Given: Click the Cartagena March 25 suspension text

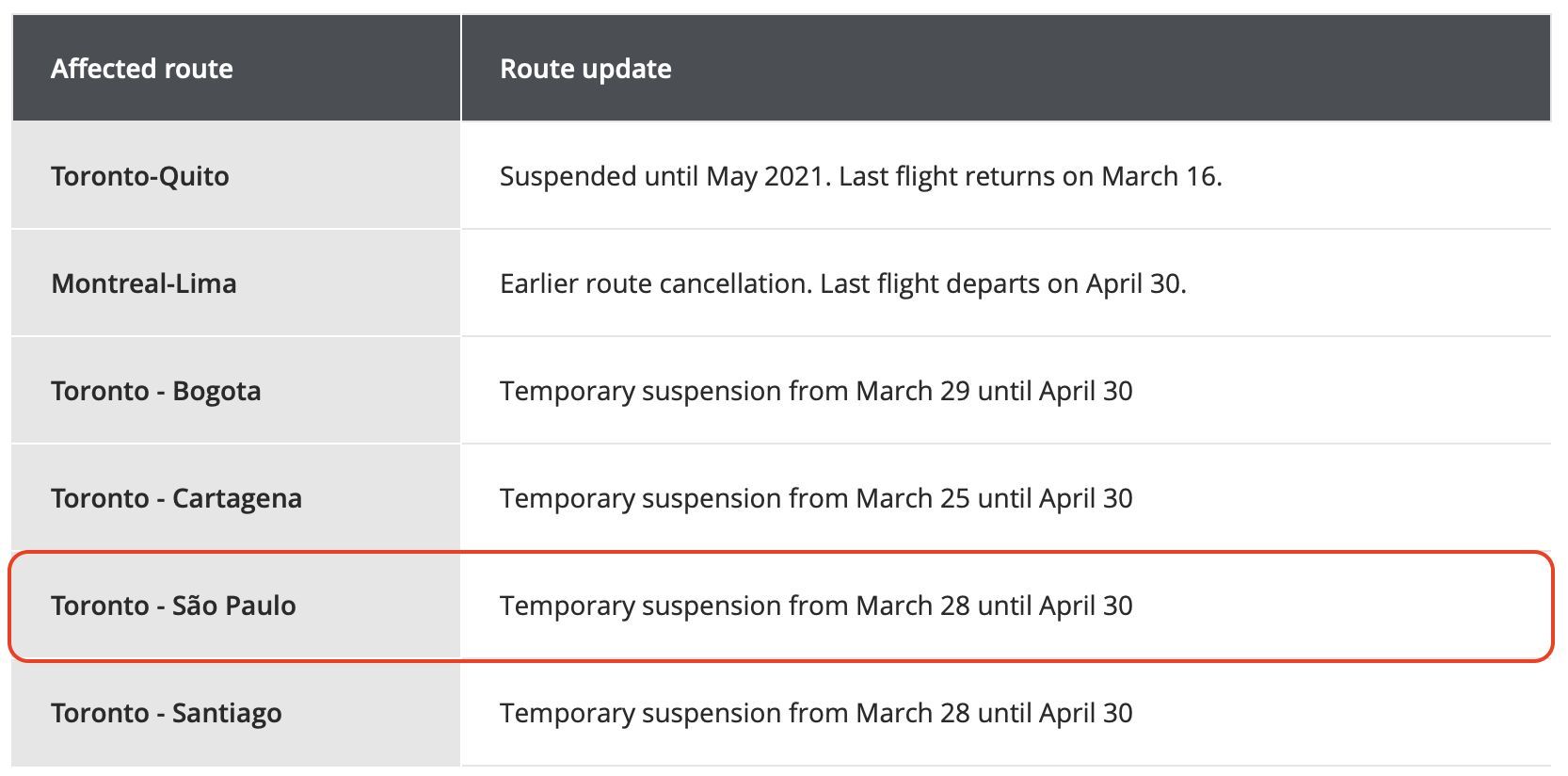Looking at the screenshot, I should 816,499.
